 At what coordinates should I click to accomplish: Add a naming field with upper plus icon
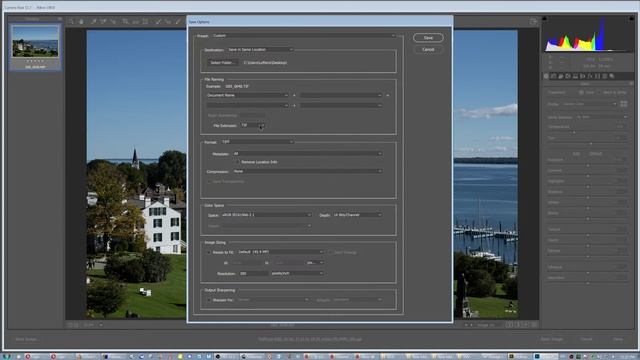[x=294, y=95]
